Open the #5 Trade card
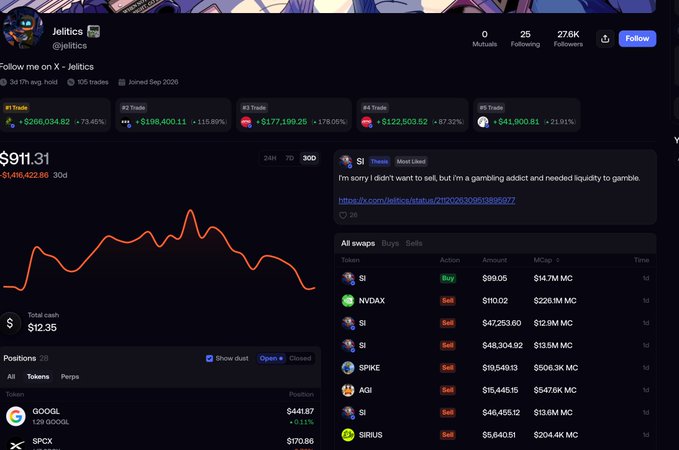The width and height of the screenshot is (679, 450). [x=527, y=115]
